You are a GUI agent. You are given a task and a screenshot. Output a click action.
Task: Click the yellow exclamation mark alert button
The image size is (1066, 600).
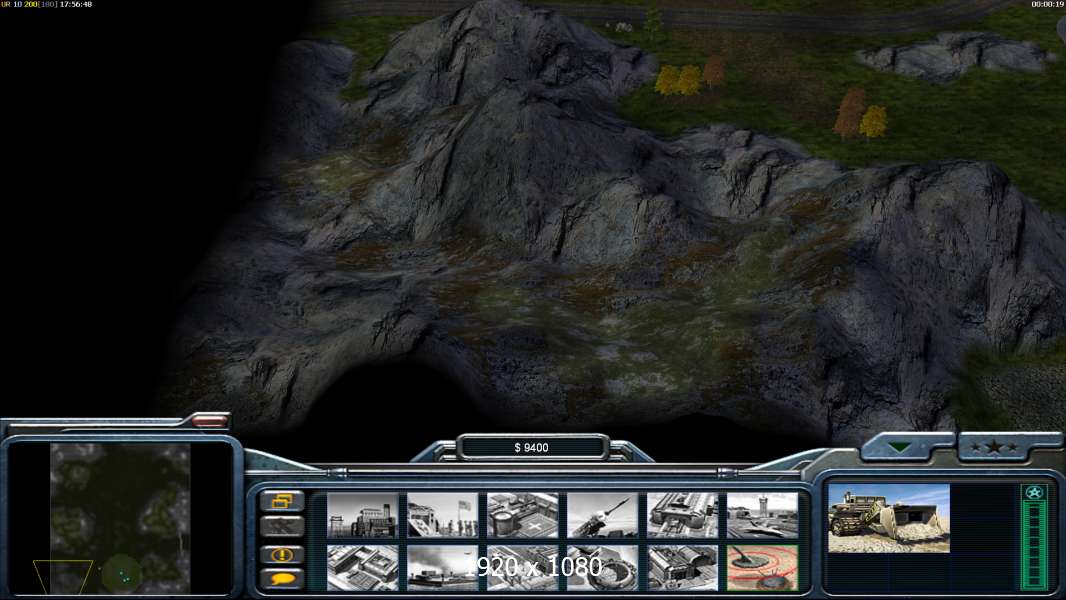tap(282, 554)
